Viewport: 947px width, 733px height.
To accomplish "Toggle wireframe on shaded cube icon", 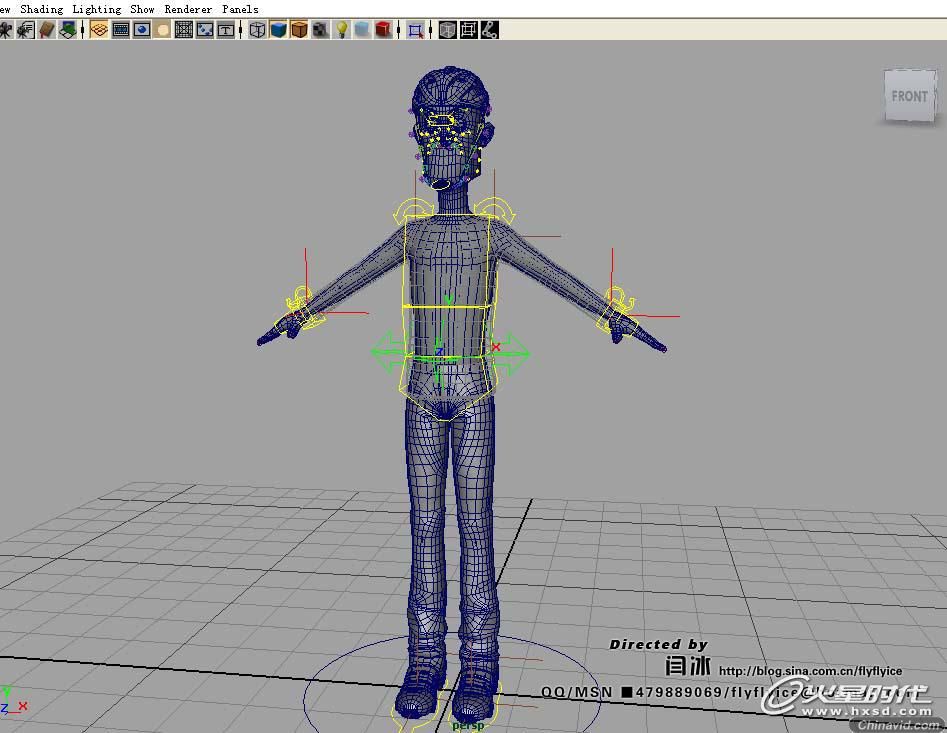I will [x=299, y=30].
